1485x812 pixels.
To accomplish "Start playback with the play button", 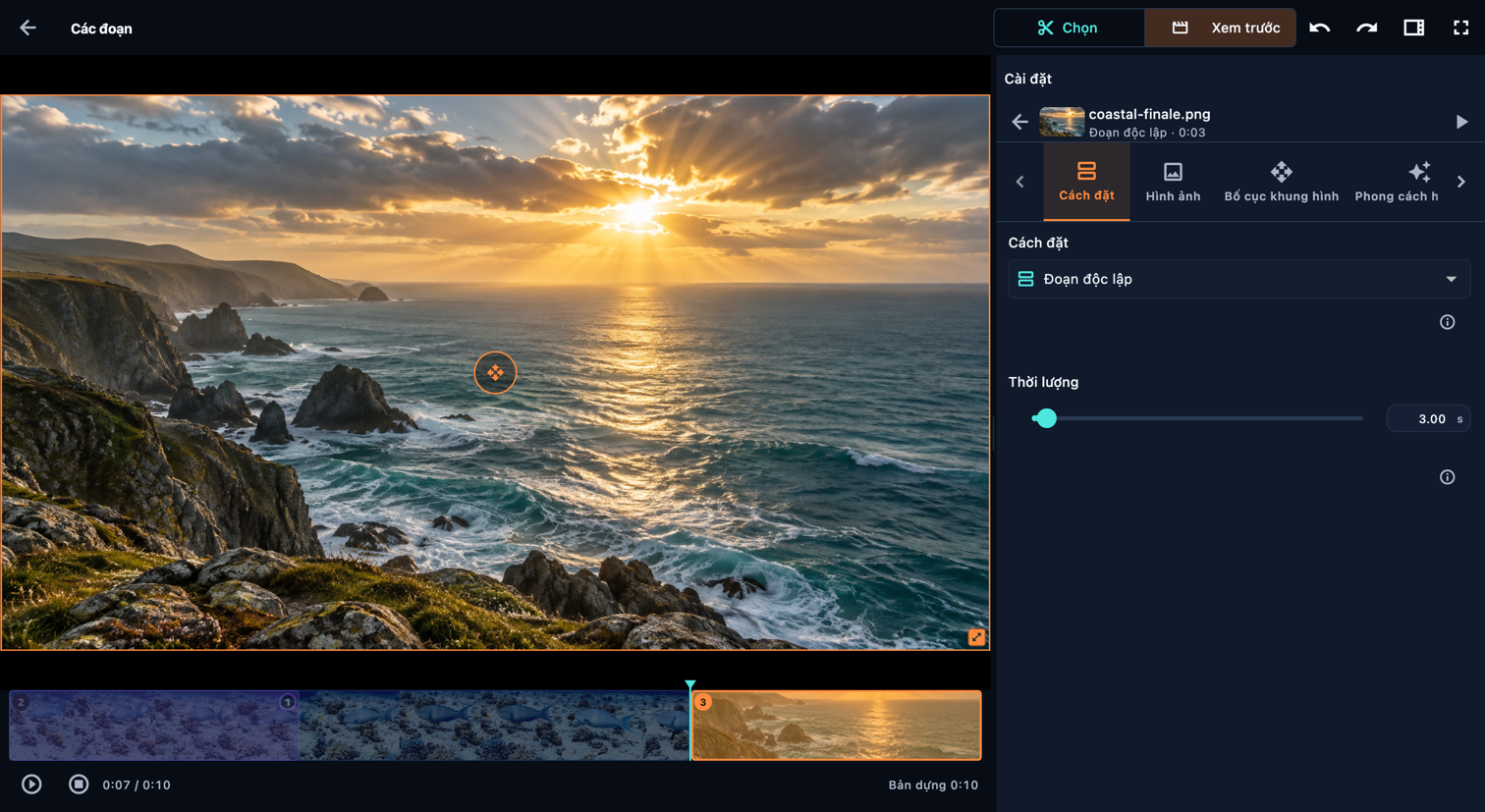I will pos(31,784).
